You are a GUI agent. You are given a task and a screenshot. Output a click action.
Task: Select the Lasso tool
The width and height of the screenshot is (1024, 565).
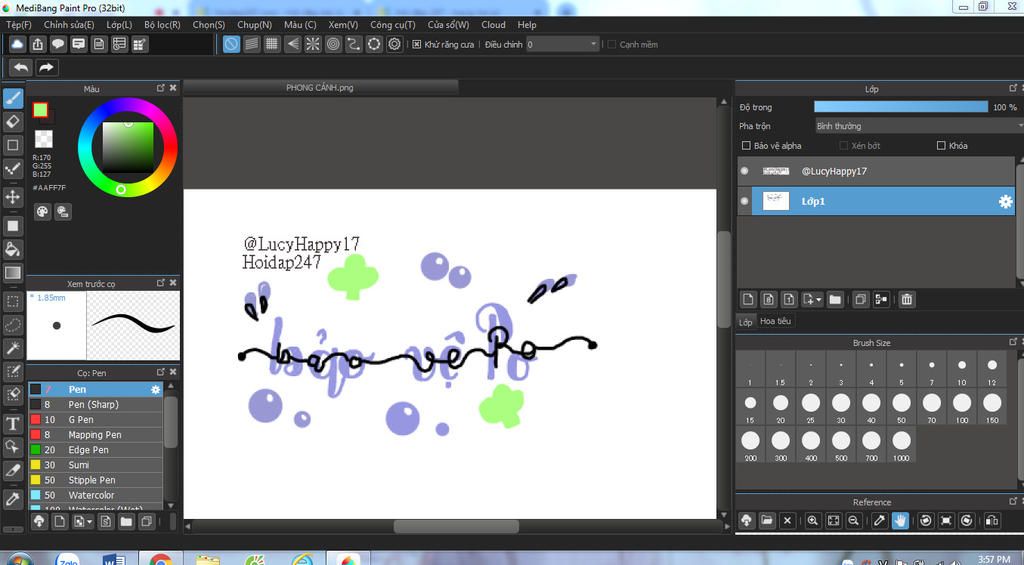(13, 325)
